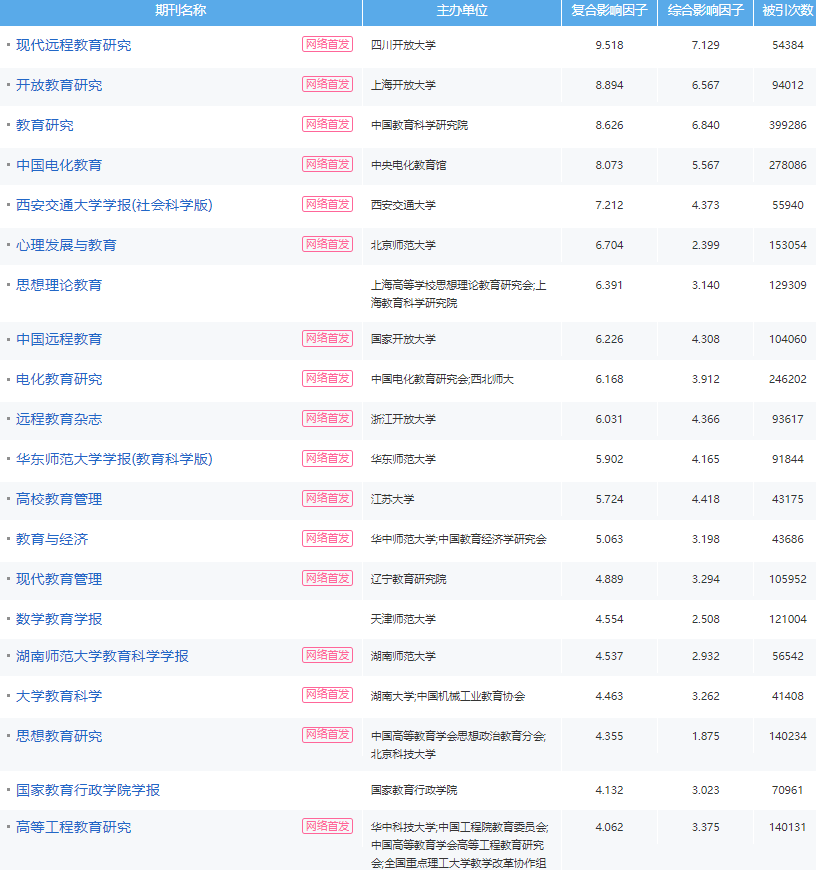Open the 思想教育研究 journal link
The height and width of the screenshot is (870, 816).
click(x=59, y=736)
